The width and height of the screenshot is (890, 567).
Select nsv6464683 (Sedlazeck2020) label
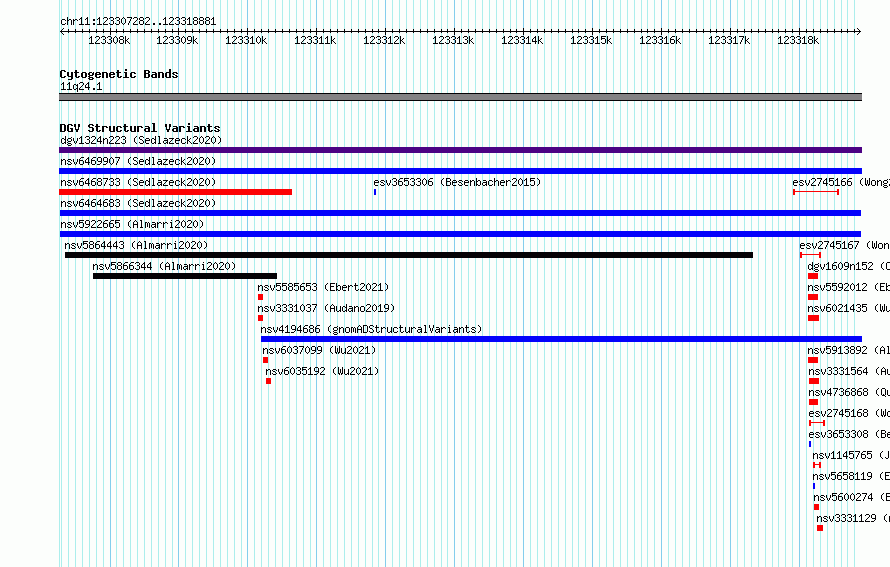point(138,203)
